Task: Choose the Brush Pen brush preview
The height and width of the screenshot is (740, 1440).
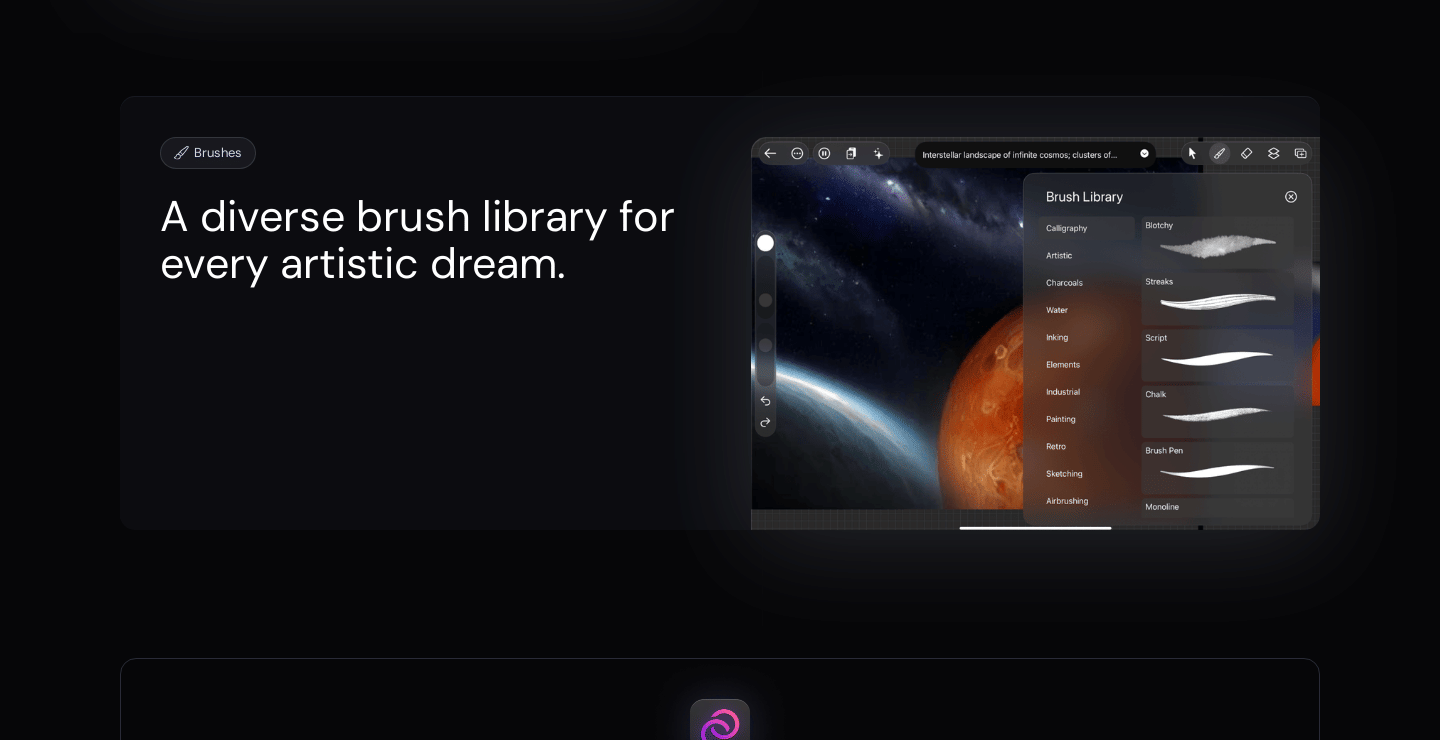Action: pyautogui.click(x=1217, y=468)
